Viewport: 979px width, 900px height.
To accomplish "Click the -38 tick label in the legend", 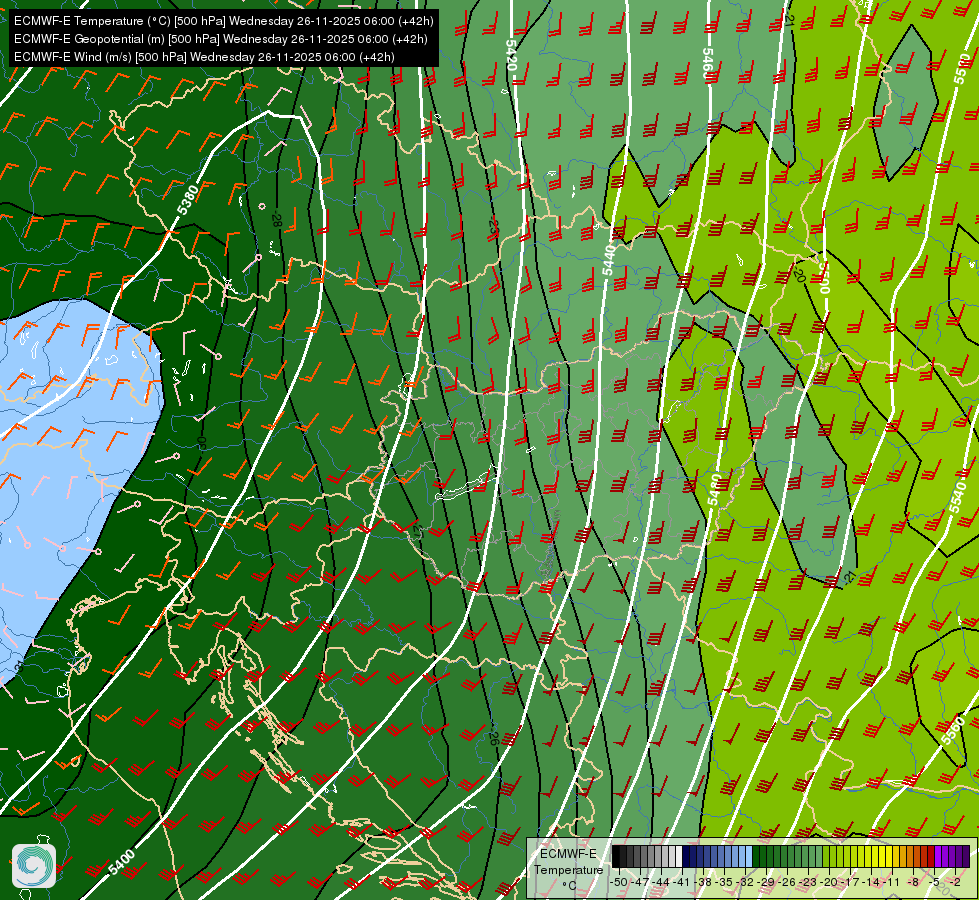I will [x=702, y=882].
